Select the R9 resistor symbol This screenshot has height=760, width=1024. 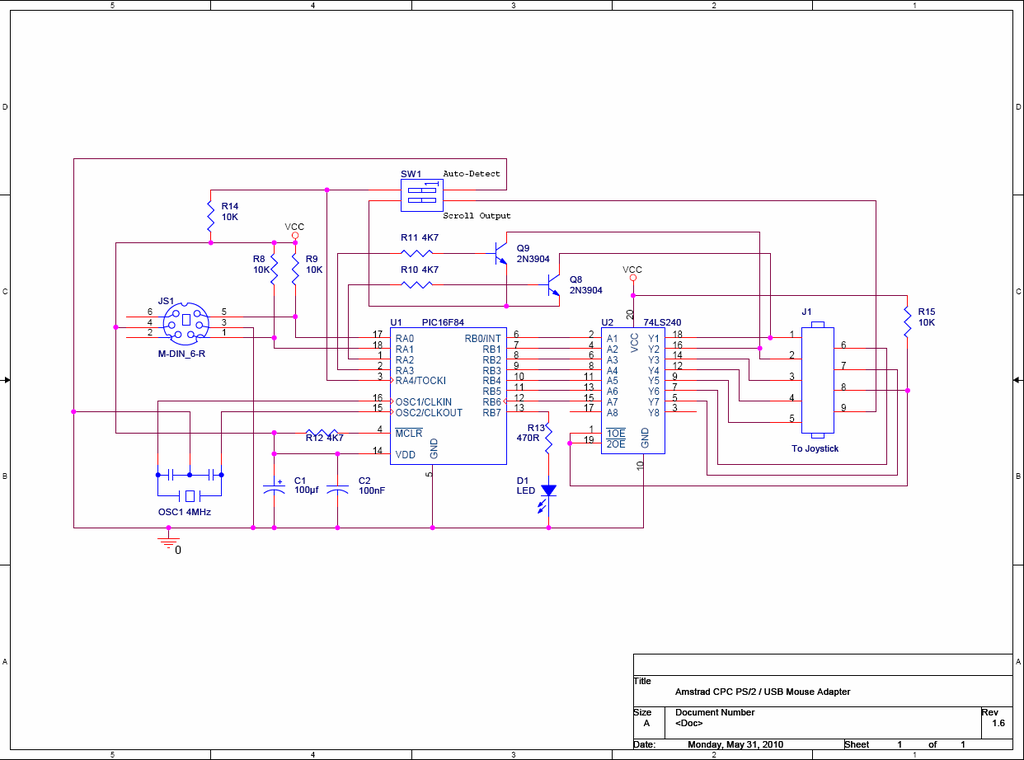(x=295, y=269)
